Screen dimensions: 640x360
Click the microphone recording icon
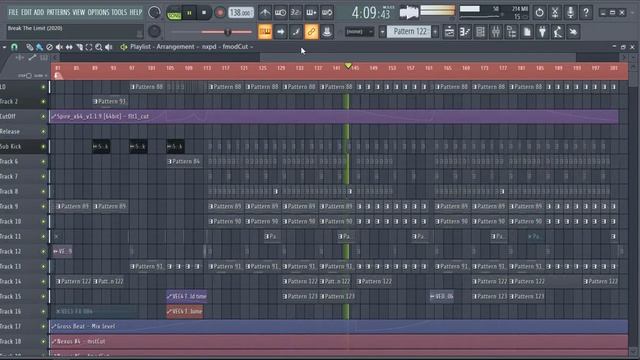(570, 13)
